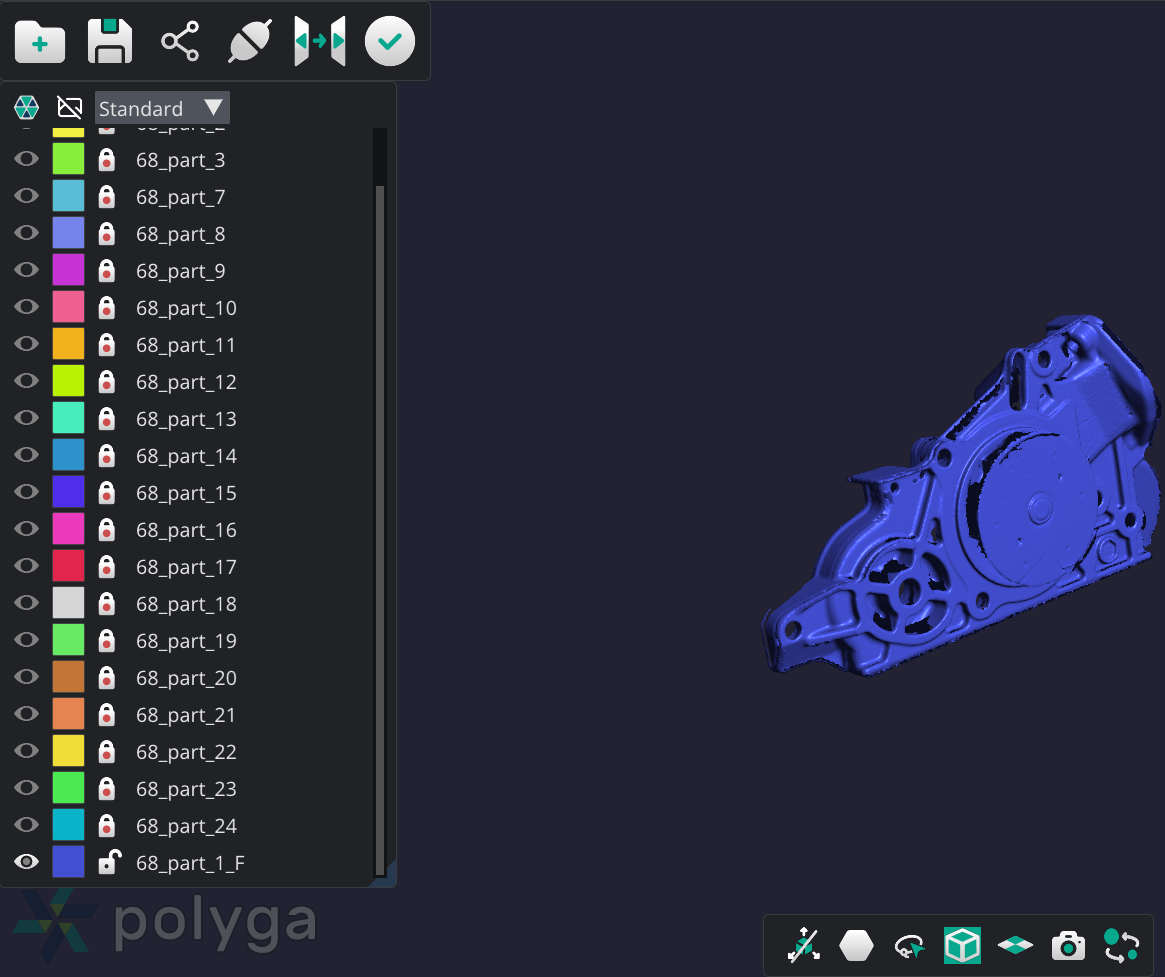Image resolution: width=1165 pixels, height=977 pixels.
Task: Toggle visibility of 68_part_1_F
Action: tap(26, 861)
